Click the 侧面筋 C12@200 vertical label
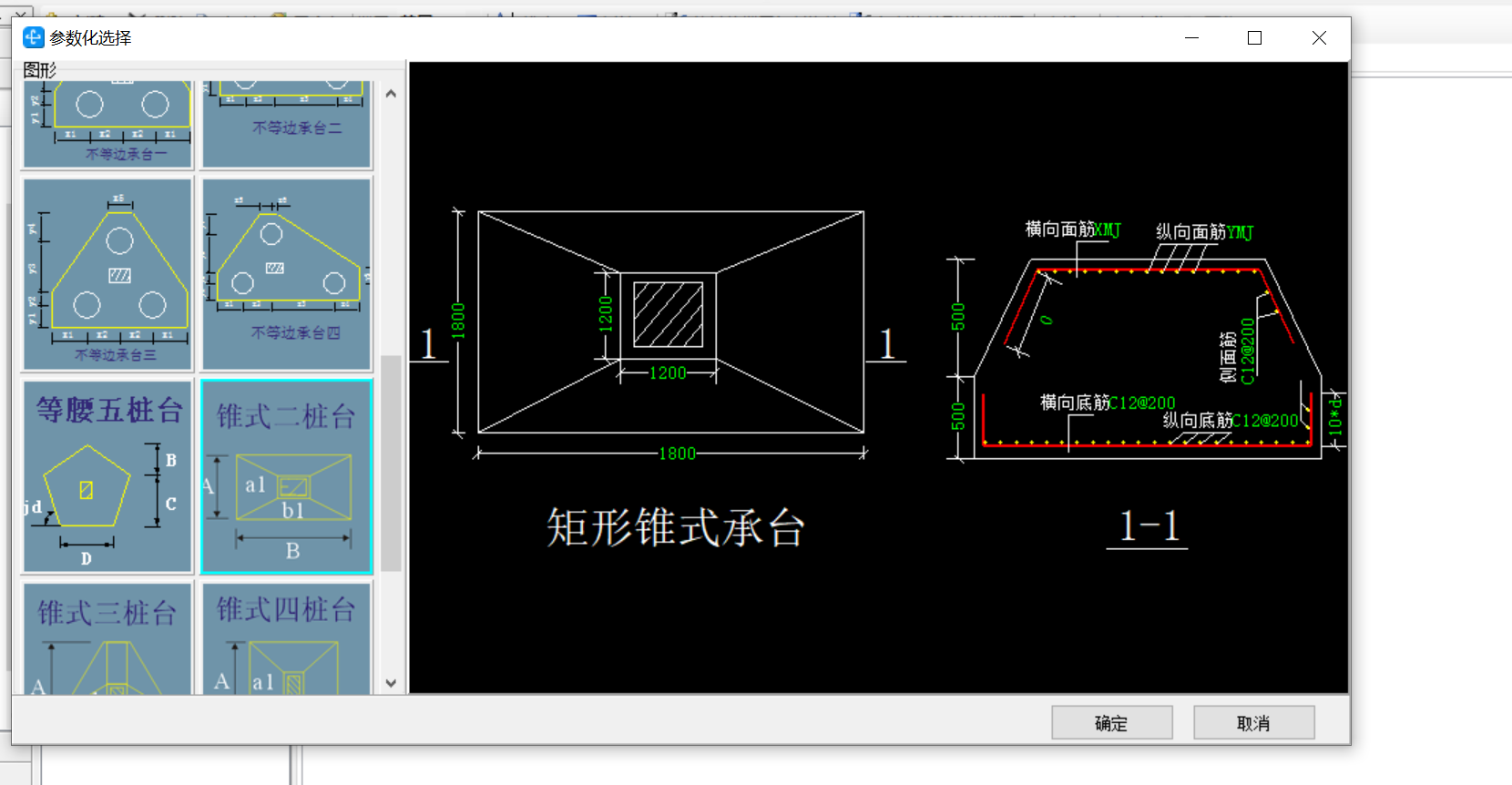This screenshot has height=785, width=1512. point(1248,351)
